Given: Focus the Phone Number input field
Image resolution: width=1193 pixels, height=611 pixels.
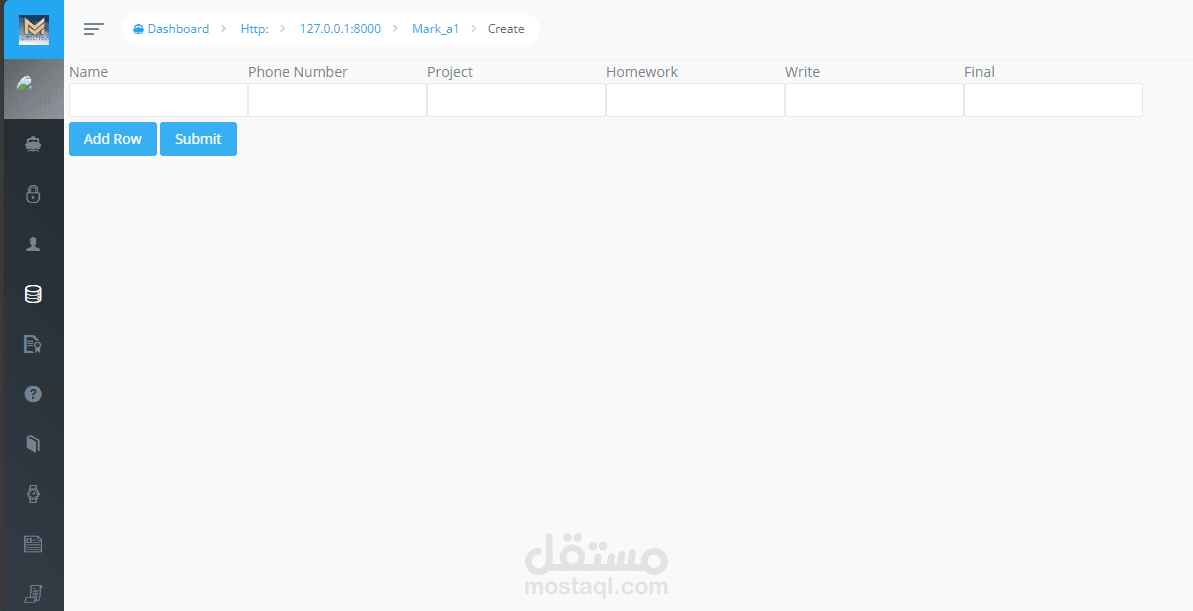Looking at the screenshot, I should click(x=337, y=100).
